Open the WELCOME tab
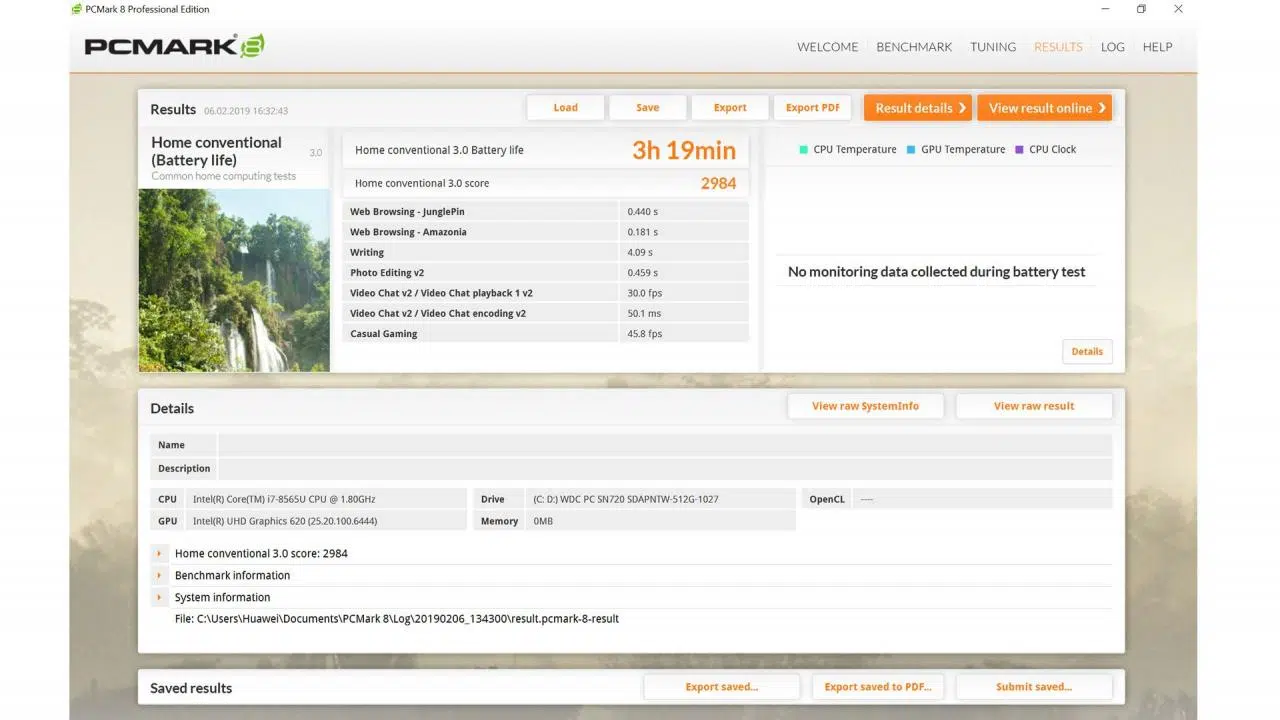1280x720 pixels. [x=827, y=47]
